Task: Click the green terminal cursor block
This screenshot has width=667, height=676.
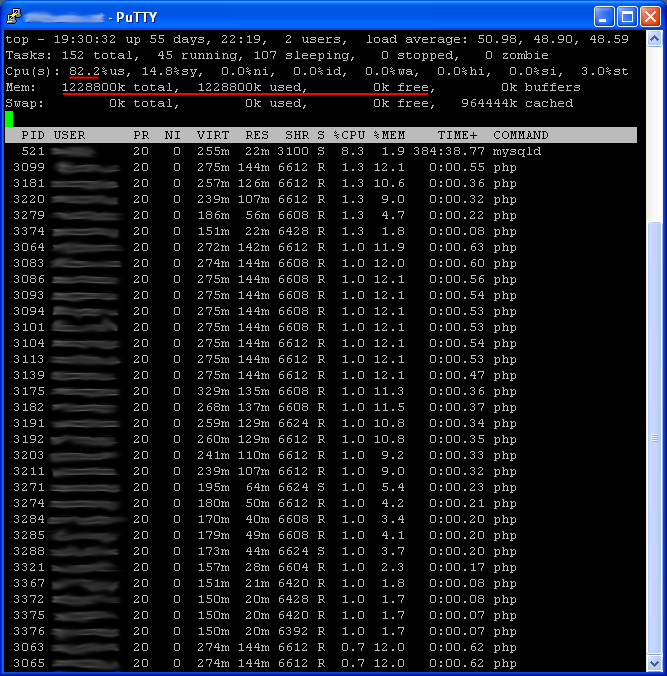Action: coord(9,119)
